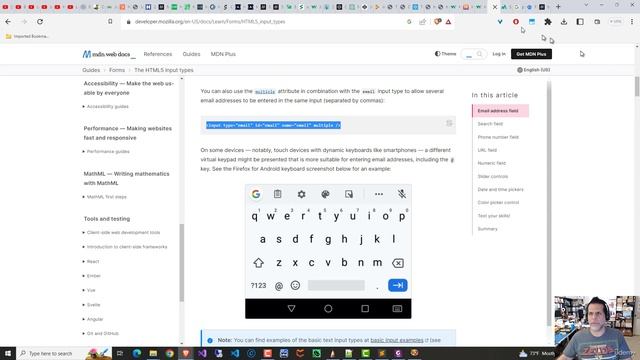Change language via English (US) selector

534,70
